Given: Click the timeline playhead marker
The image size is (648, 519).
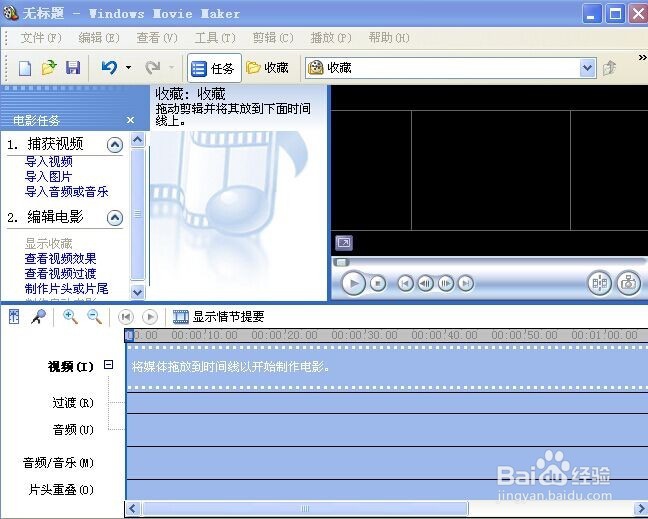Looking at the screenshot, I should [x=129, y=336].
